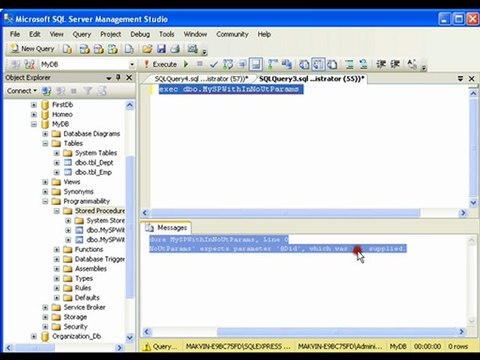Click the New Query button
This screenshot has width=480, height=360.
pyautogui.click(x=32, y=49)
